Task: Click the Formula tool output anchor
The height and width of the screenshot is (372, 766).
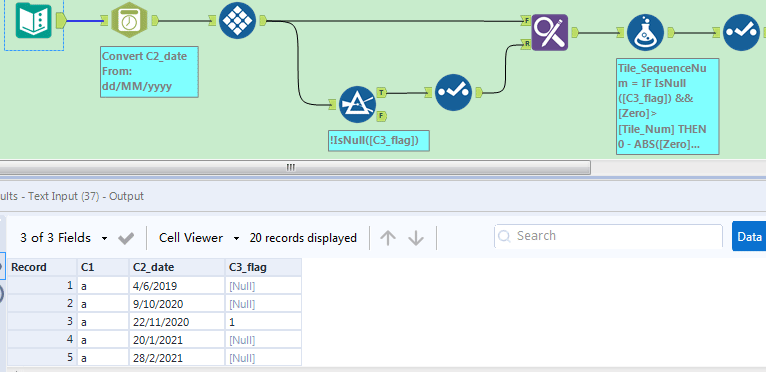Action: [x=670, y=32]
